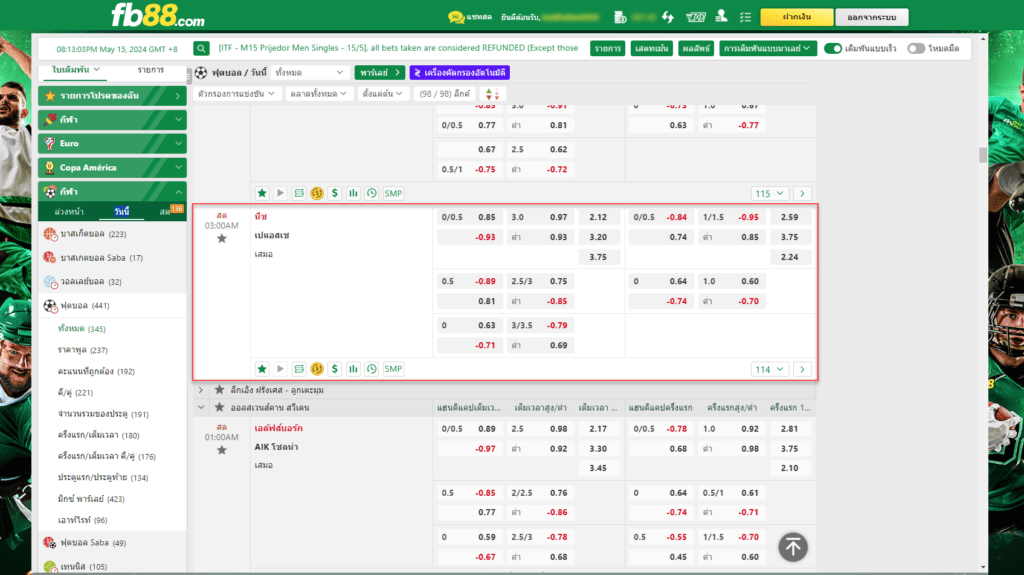
Task: Click the green star in the 114 row
Action: 262,369
